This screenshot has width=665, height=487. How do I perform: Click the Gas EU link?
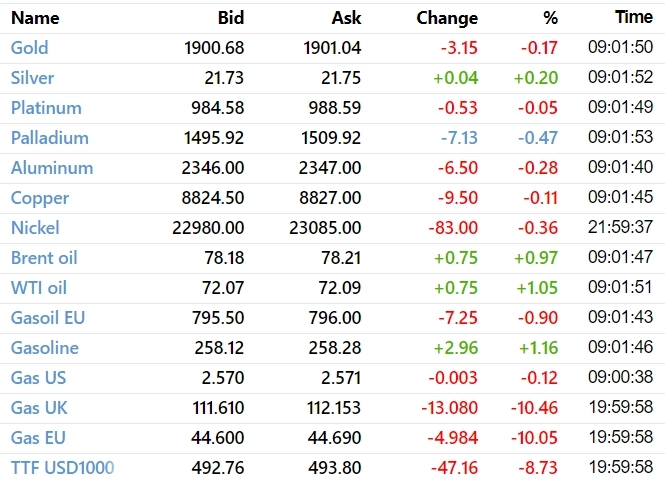36,438
